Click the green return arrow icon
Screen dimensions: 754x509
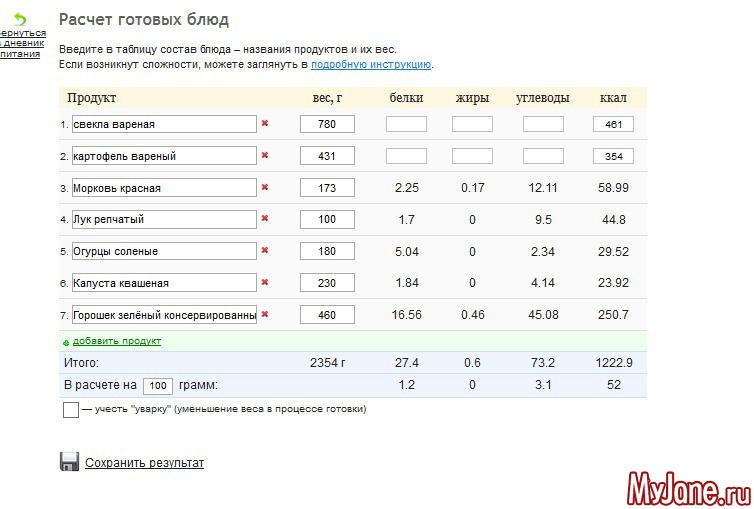[x=20, y=19]
